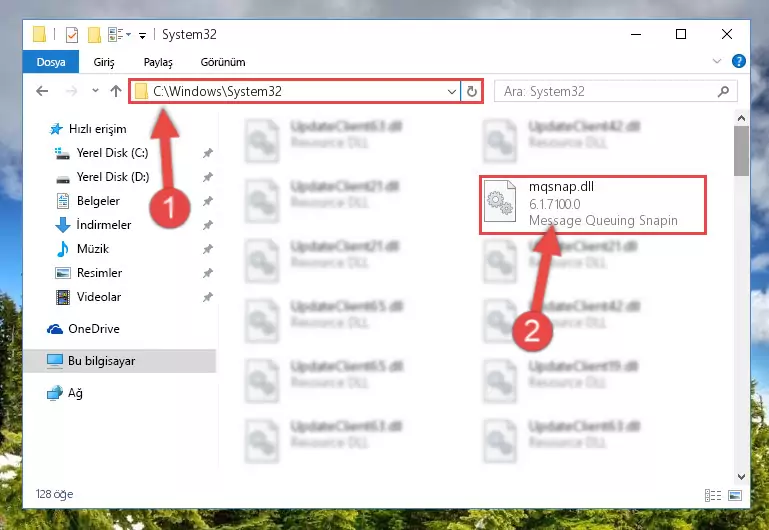This screenshot has width=769, height=530.
Task: Click the search magnifier icon
Action: point(723,91)
